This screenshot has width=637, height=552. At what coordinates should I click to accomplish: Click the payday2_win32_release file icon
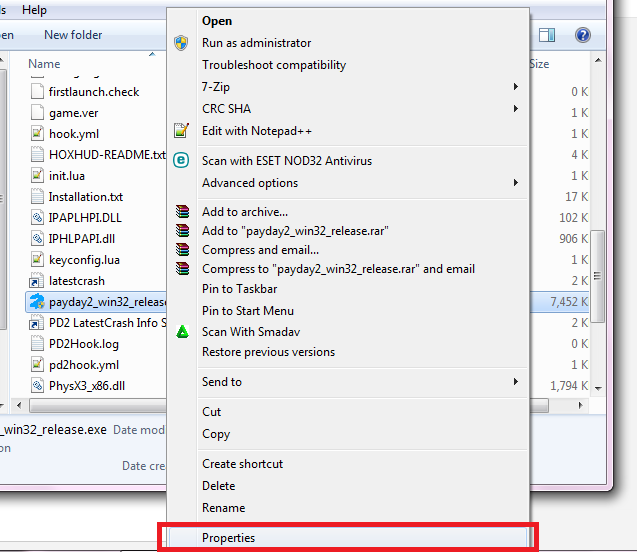click(x=37, y=302)
